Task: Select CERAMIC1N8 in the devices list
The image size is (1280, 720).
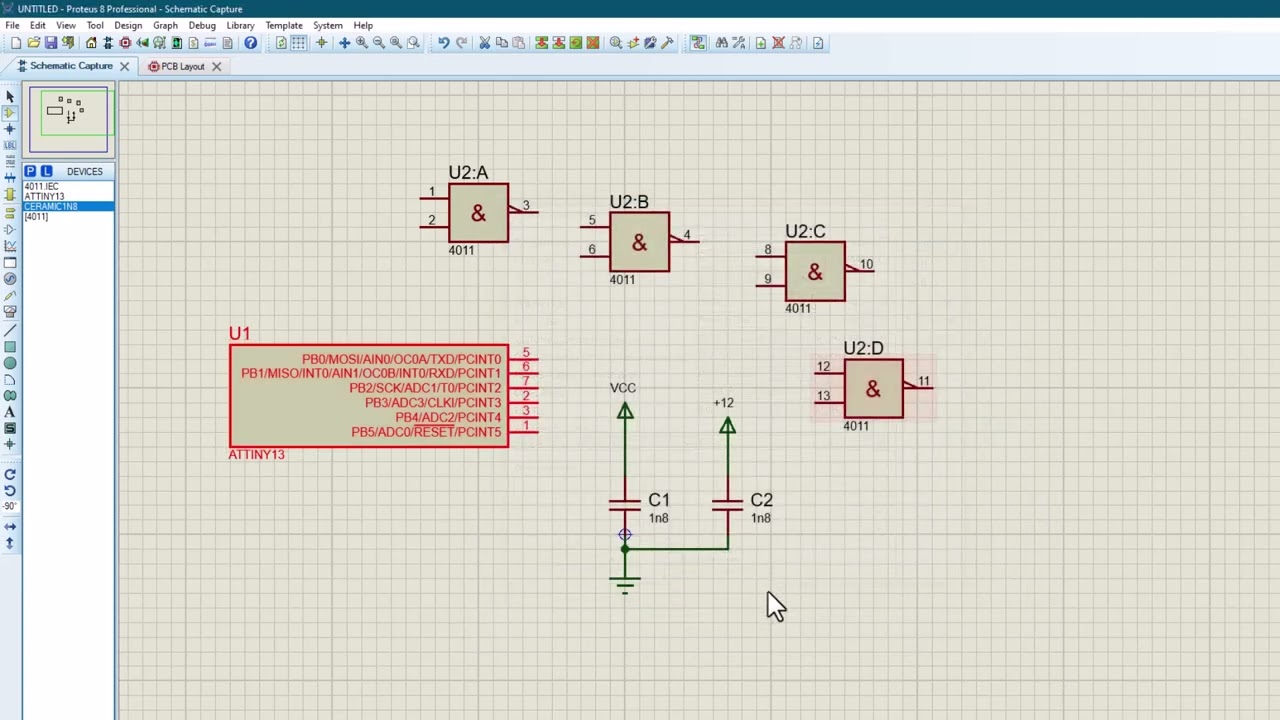Action: (x=68, y=207)
